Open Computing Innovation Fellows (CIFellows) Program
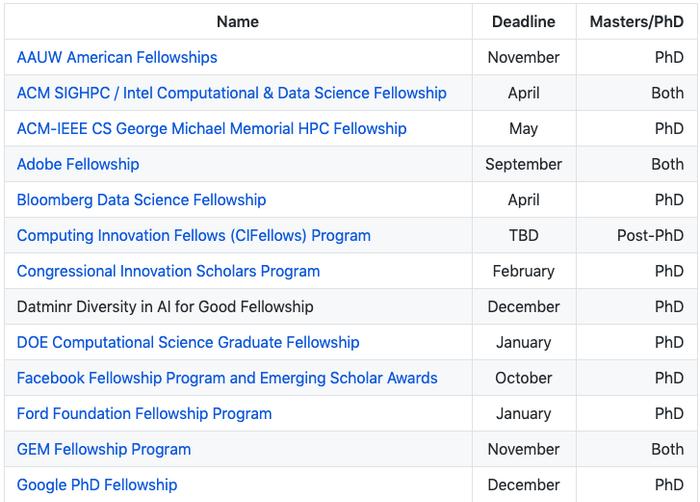This screenshot has height=502, width=700. [x=194, y=236]
